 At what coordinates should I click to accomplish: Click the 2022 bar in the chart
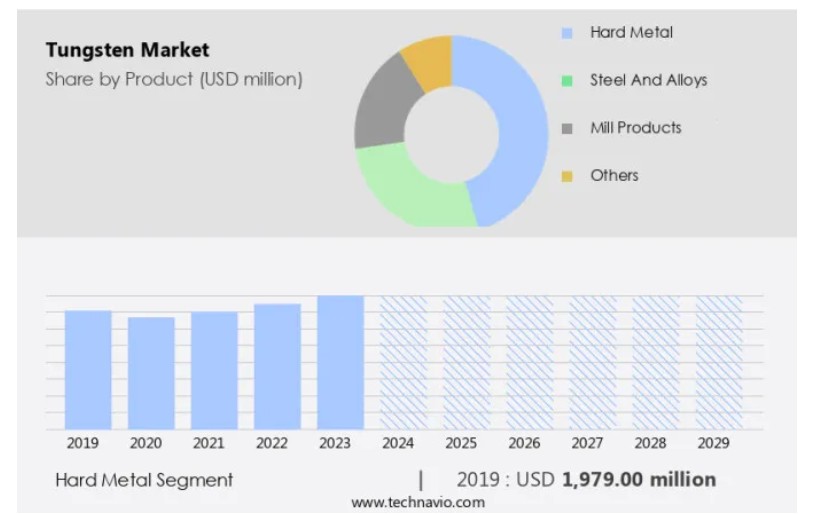[277, 366]
